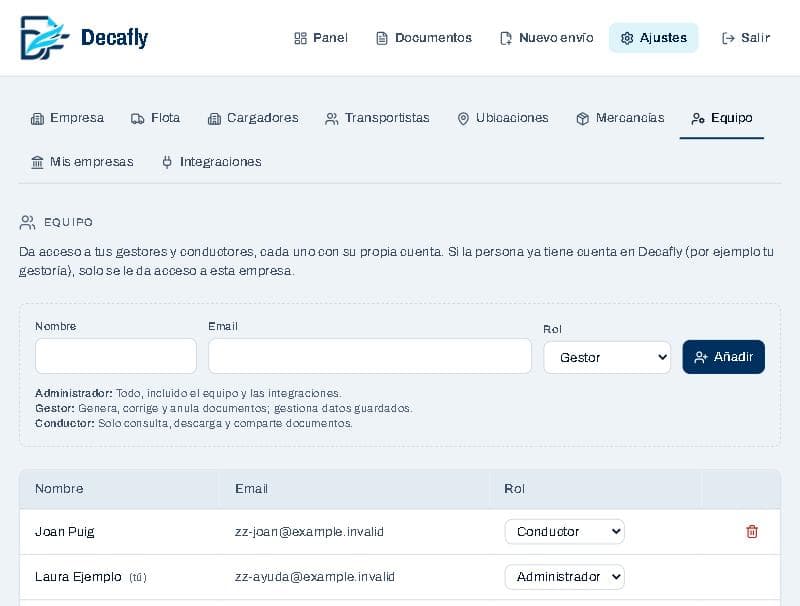The width and height of the screenshot is (800, 606).
Task: Open the Rol dropdown showing Gestor
Action: pos(607,357)
